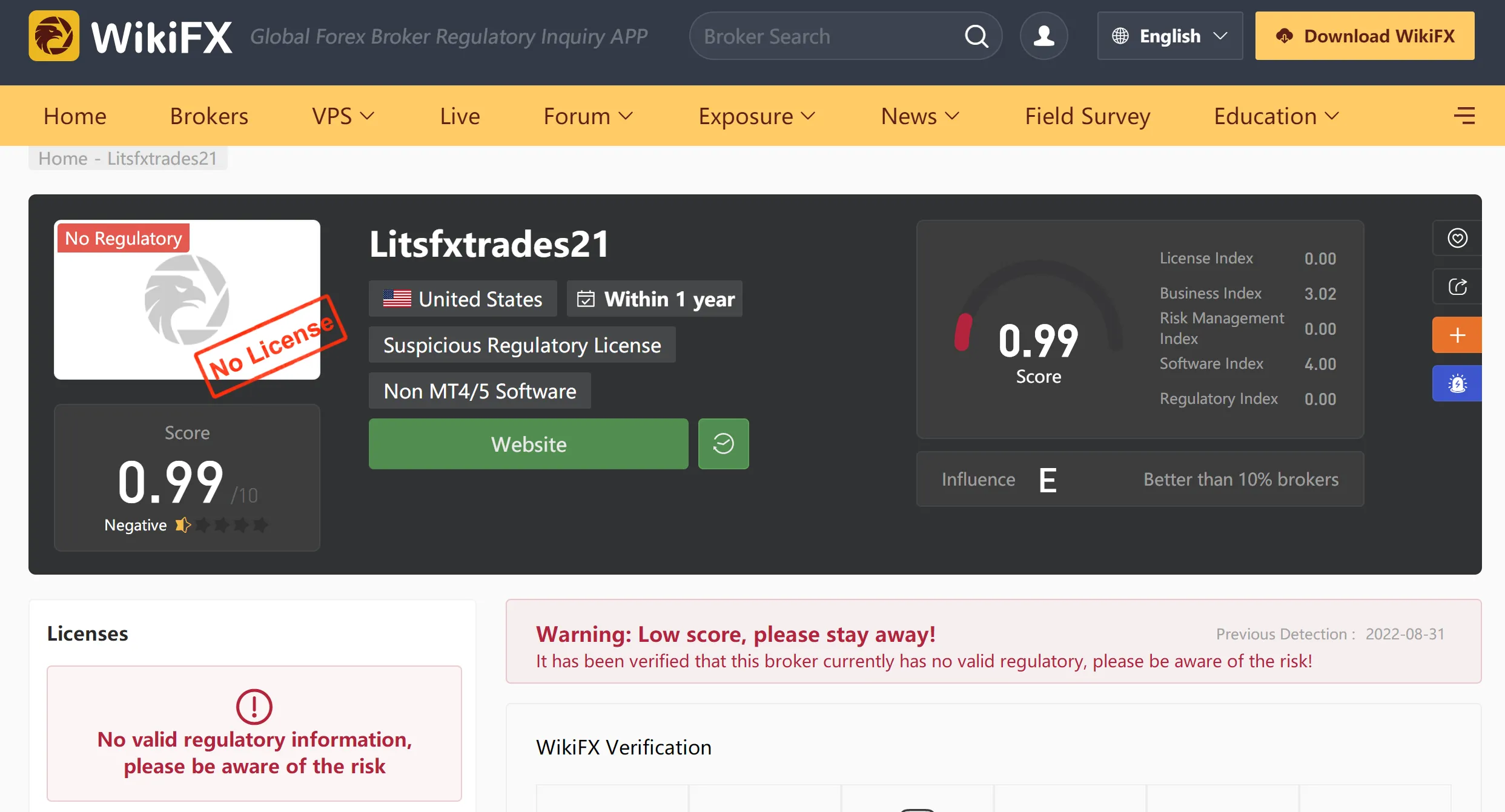
Task: Click the No Regulatory red label
Action: (124, 238)
